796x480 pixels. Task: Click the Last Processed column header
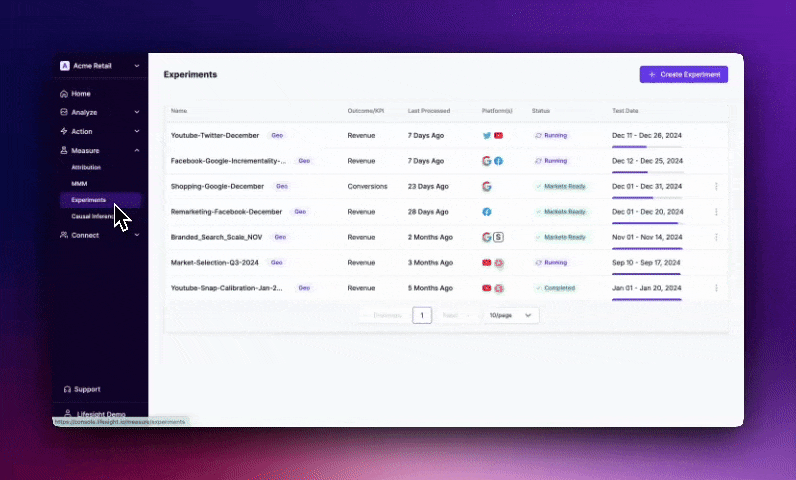[x=429, y=111]
